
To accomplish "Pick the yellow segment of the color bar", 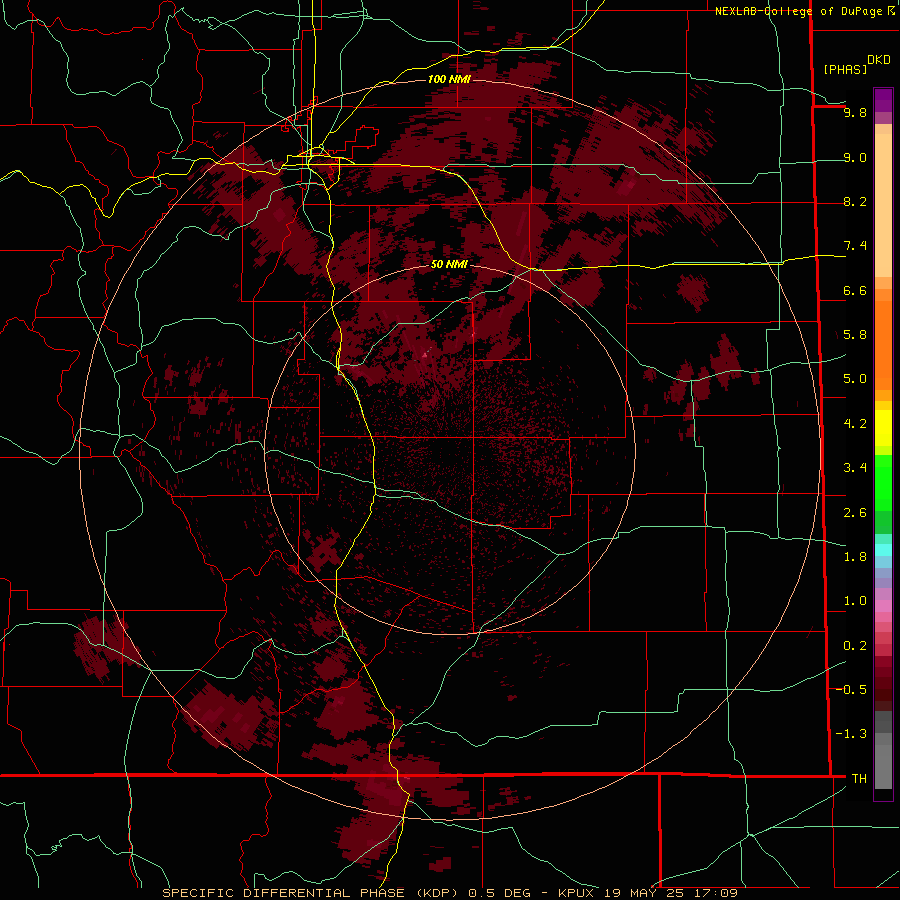I will pyautogui.click(x=883, y=428).
